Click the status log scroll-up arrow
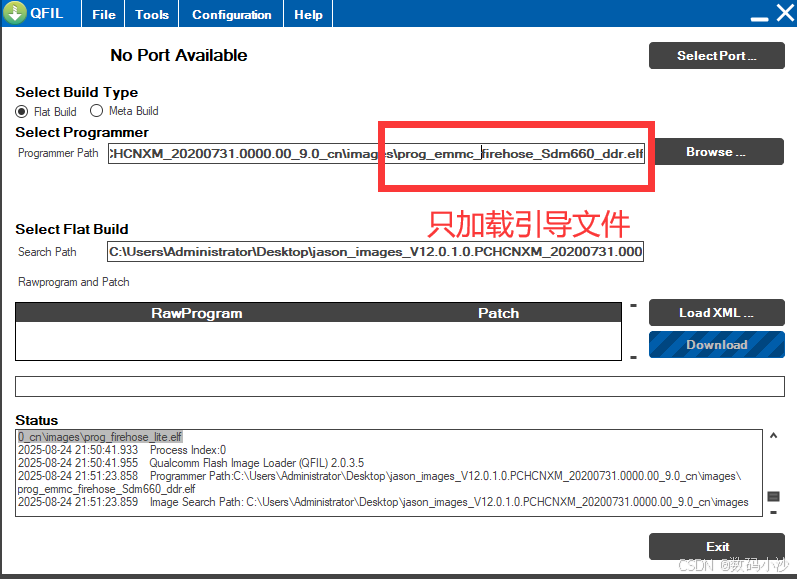This screenshot has height=579, width=797. [773, 436]
